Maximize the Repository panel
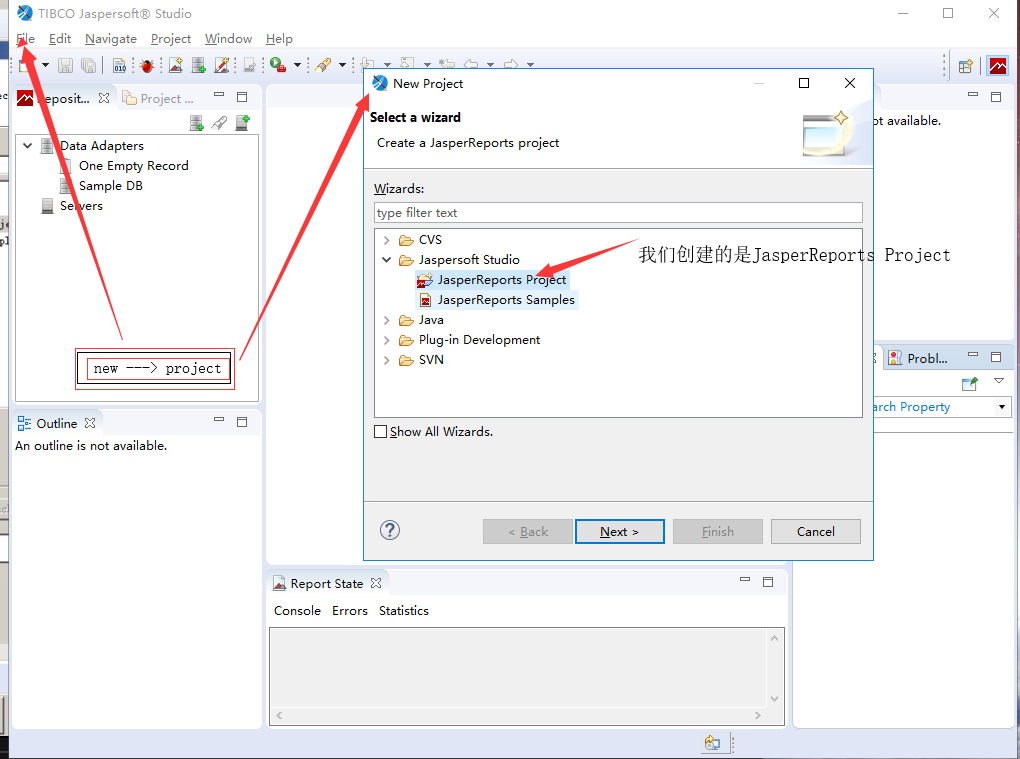The width and height of the screenshot is (1020, 759). pos(242,97)
